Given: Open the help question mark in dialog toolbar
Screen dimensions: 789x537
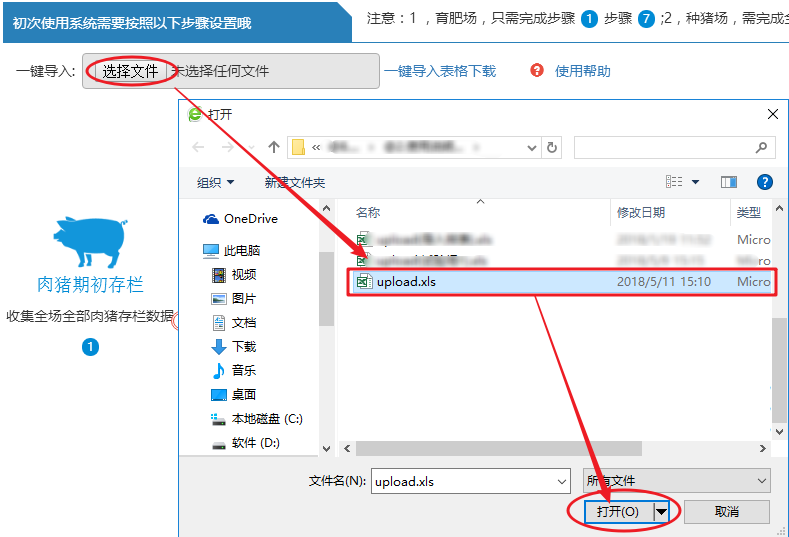Looking at the screenshot, I should point(764,182).
